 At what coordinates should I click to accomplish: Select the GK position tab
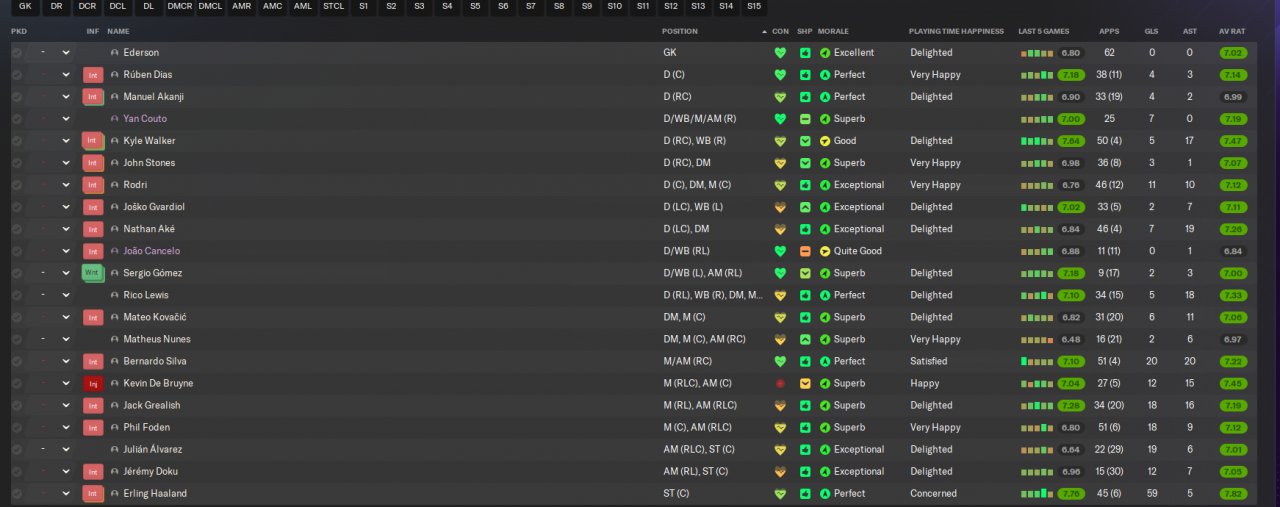tap(26, 6)
